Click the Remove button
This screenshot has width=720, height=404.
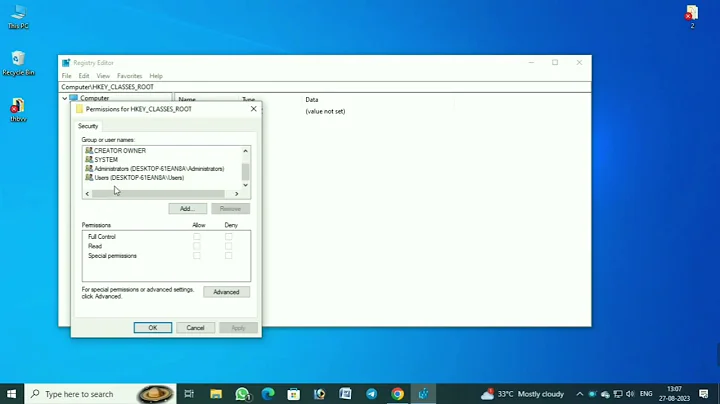231,208
